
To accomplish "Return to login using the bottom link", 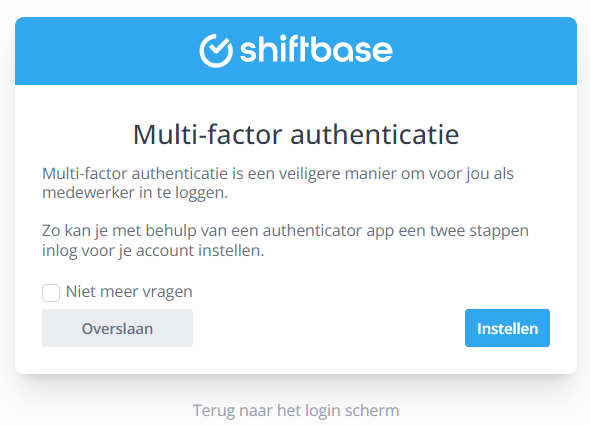I will click(296, 410).
